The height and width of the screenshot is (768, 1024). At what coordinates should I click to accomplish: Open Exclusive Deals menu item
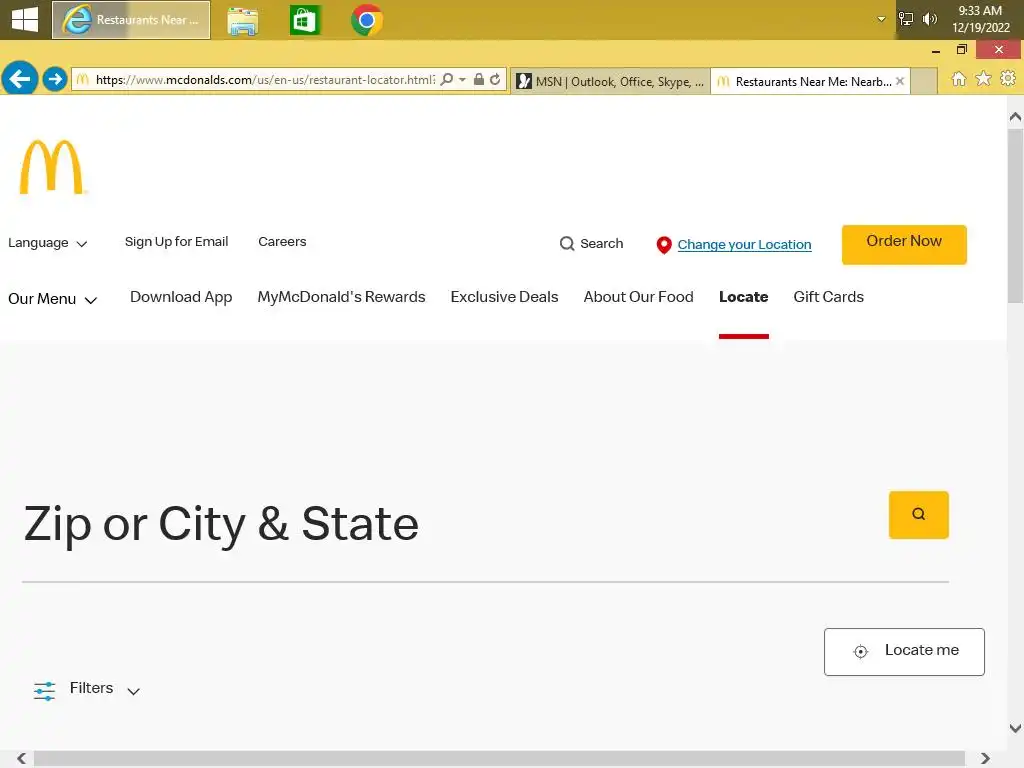click(504, 297)
